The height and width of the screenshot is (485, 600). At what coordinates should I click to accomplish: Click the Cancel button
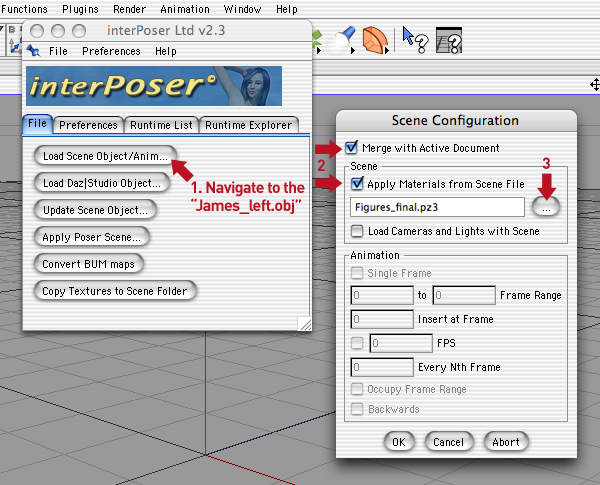[x=448, y=442]
